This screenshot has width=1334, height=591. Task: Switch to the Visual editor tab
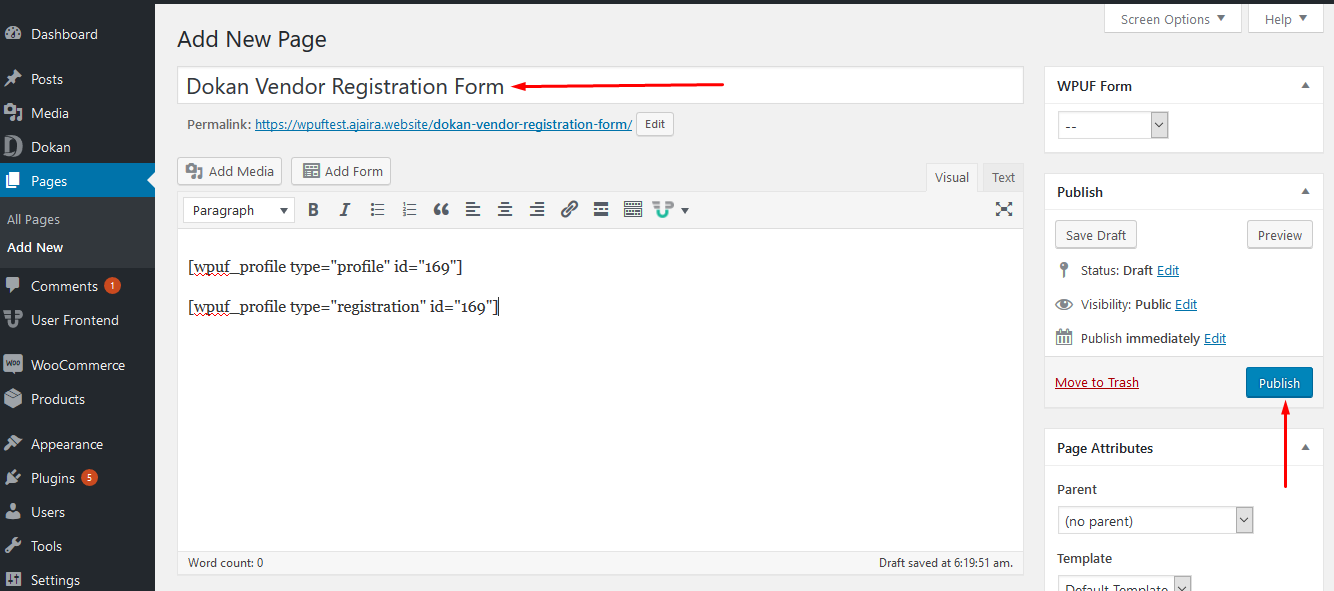click(952, 177)
